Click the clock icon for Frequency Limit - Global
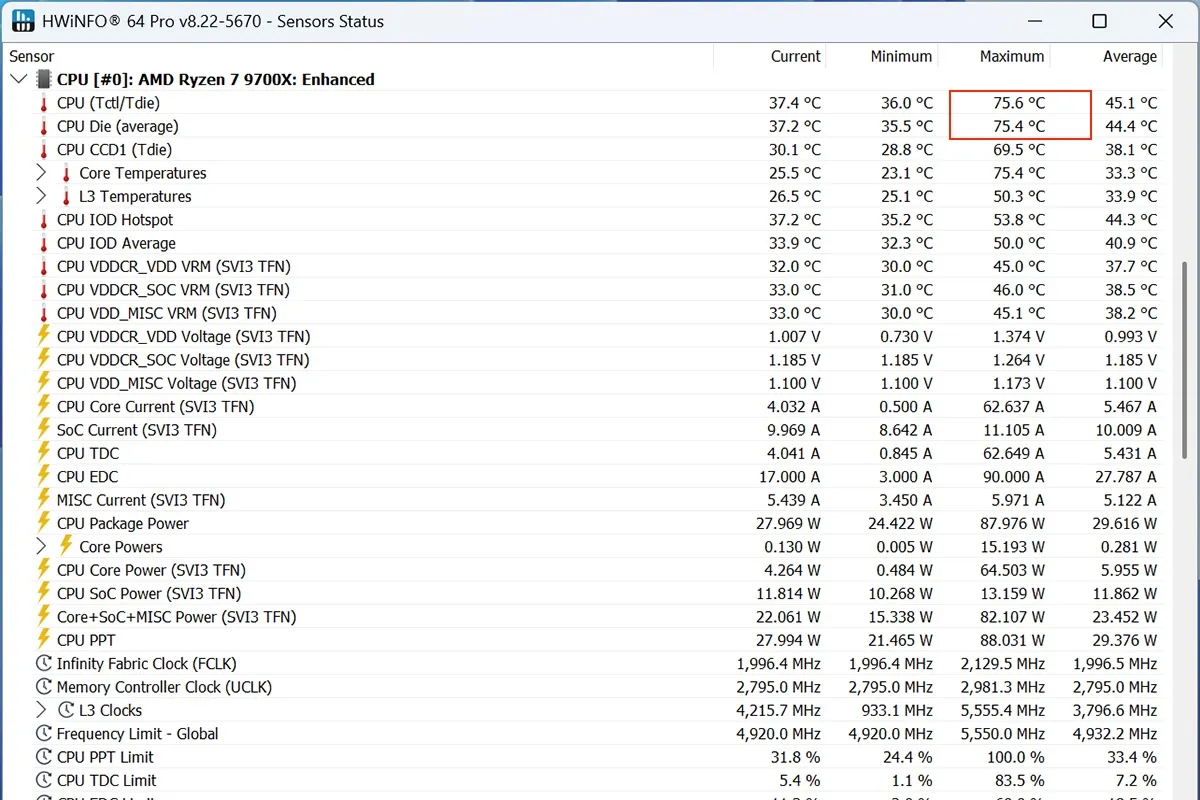The width and height of the screenshot is (1200, 800). 43,733
